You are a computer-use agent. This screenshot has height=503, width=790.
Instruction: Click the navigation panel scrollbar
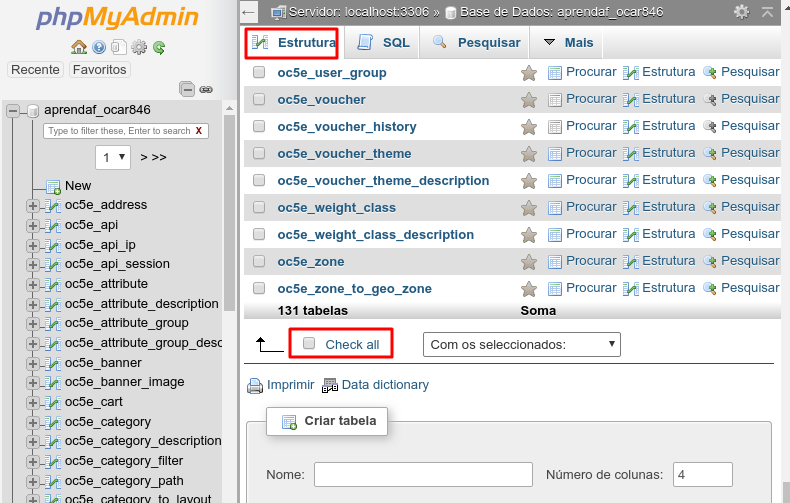(x=229, y=212)
